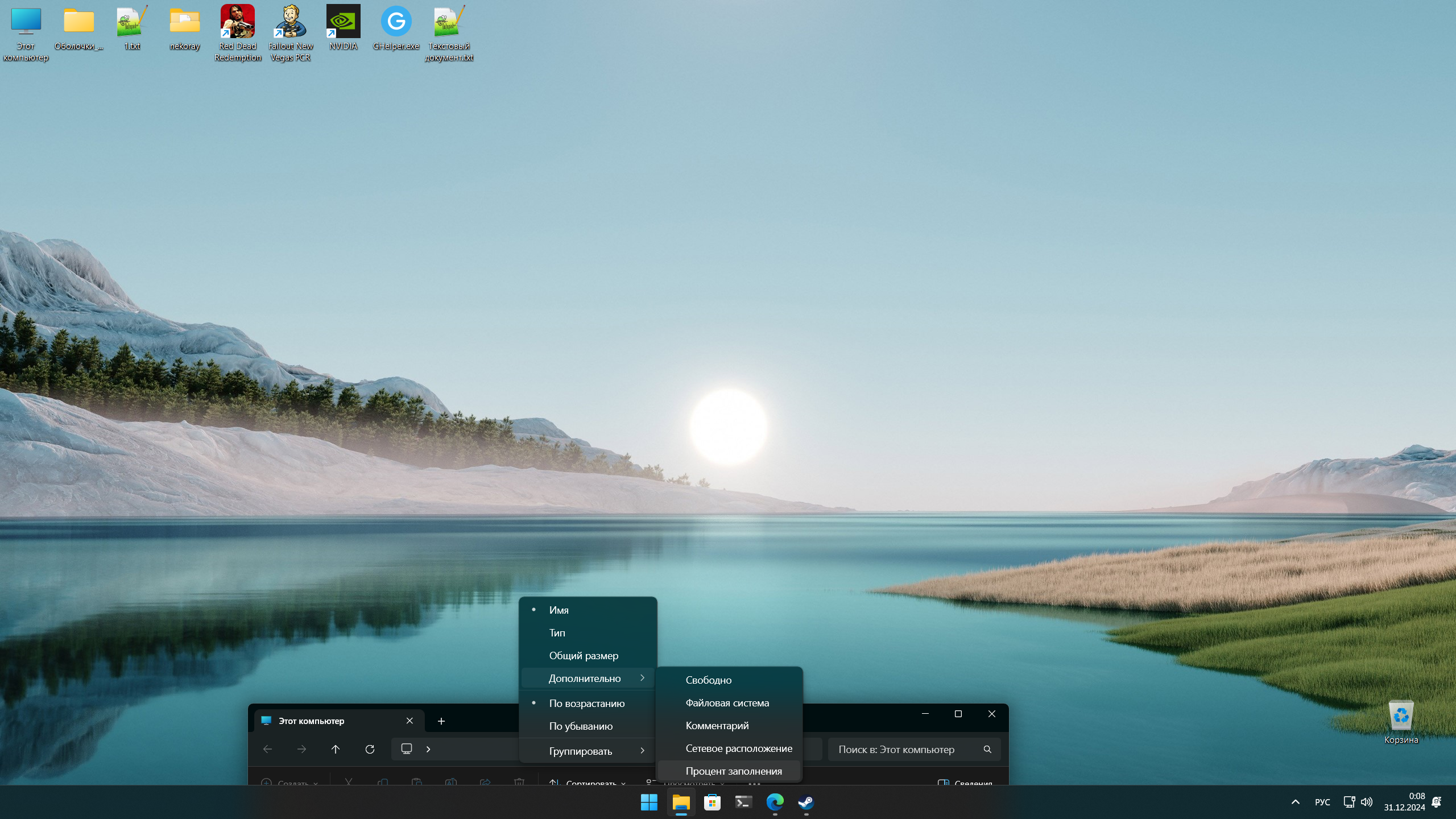Select the NVIDIA shortcut icon
Screen dimensions: 1456x819
[344, 28]
